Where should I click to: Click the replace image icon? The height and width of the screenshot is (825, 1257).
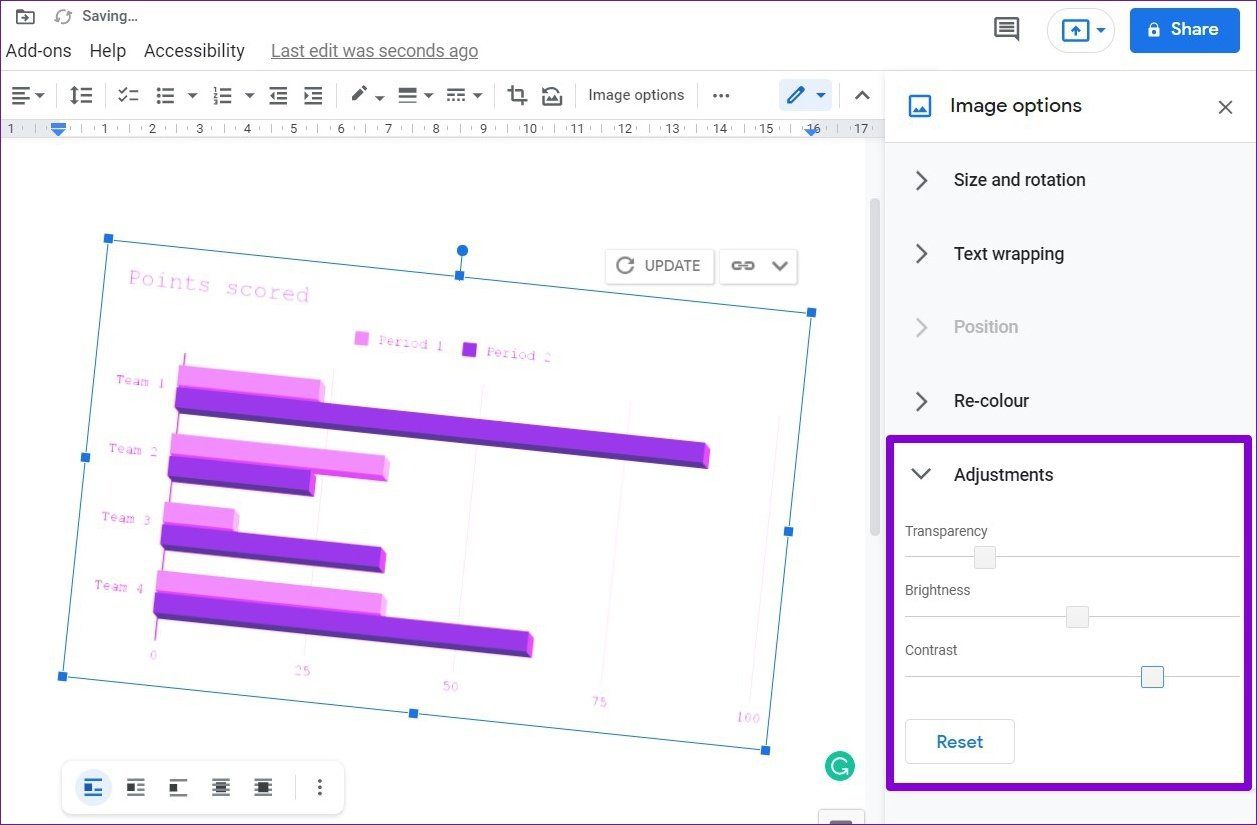click(552, 95)
